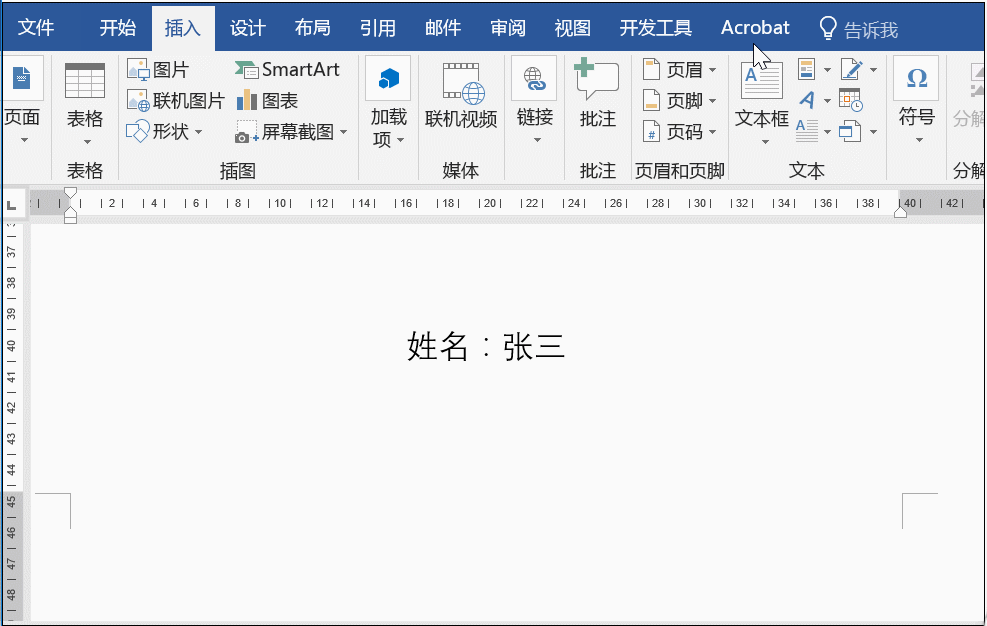Select the 插入 Insert tab
Viewport: 987px width, 626px height.
pyautogui.click(x=183, y=28)
